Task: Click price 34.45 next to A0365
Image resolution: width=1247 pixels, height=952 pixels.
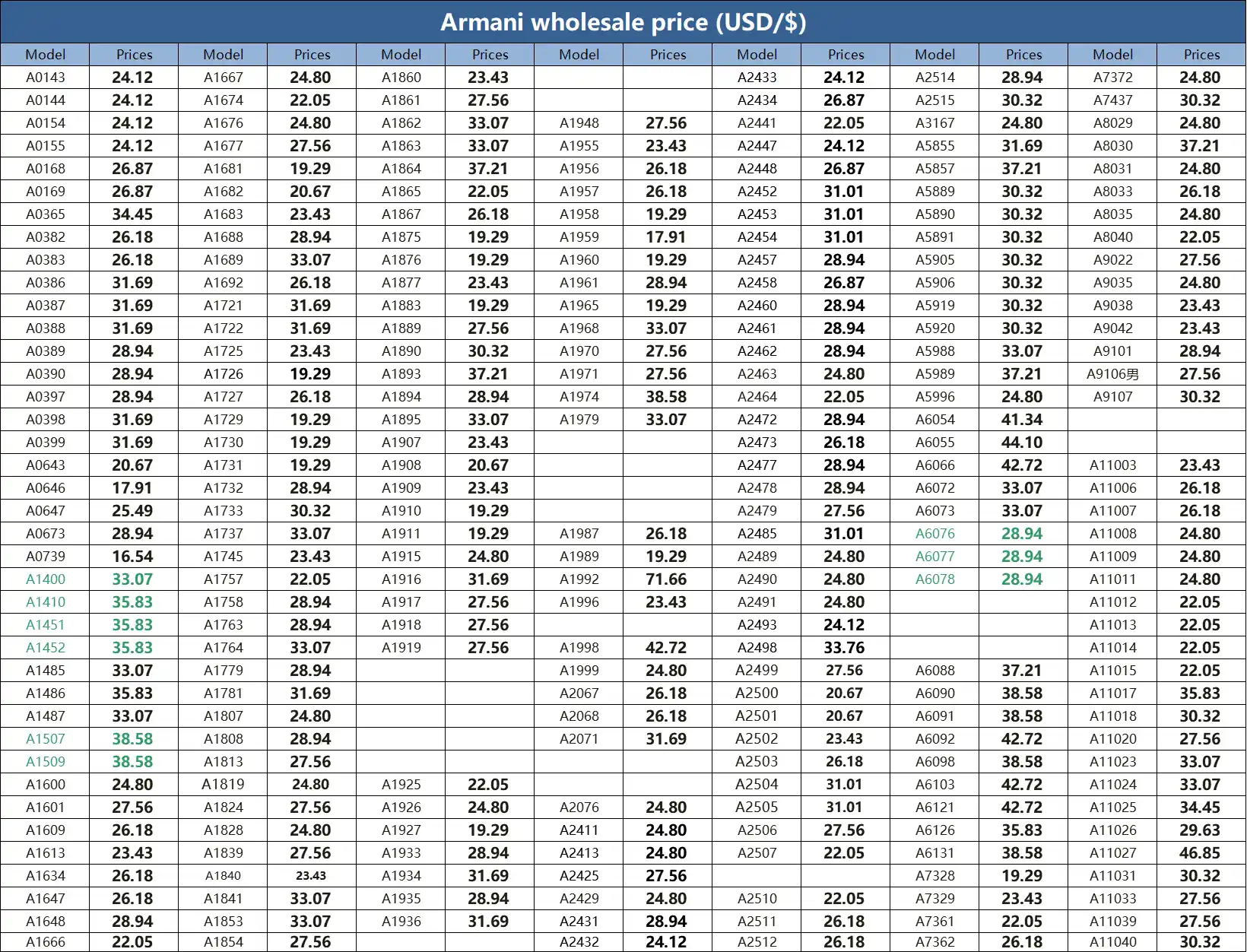Action: pyautogui.click(x=133, y=214)
